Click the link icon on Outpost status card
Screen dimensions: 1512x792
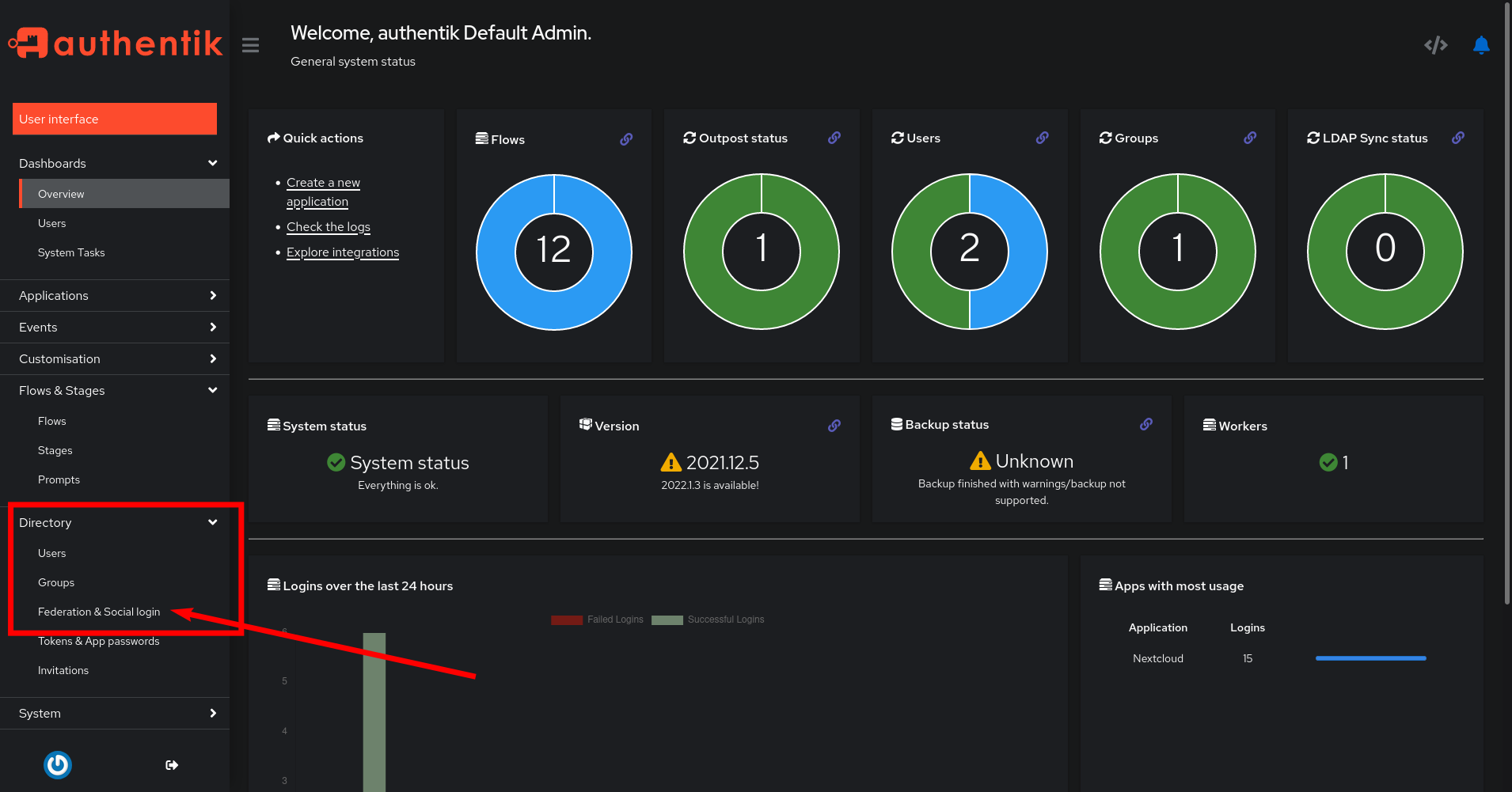point(834,138)
